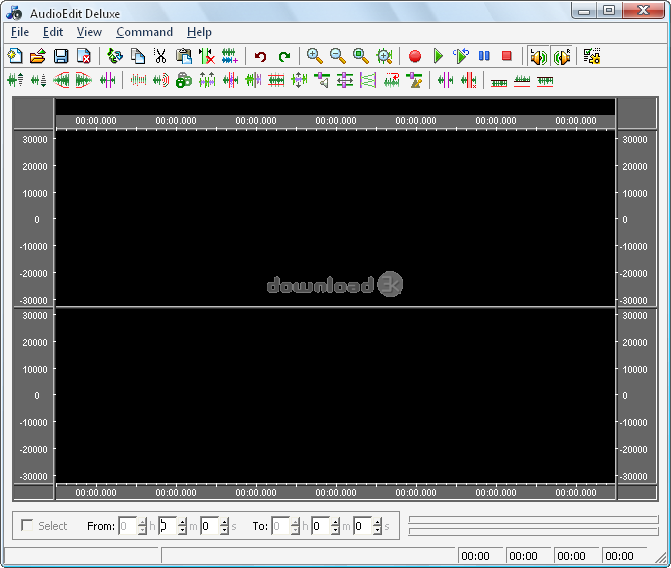Click third waveform-below-red-line view icon

click(x=545, y=81)
